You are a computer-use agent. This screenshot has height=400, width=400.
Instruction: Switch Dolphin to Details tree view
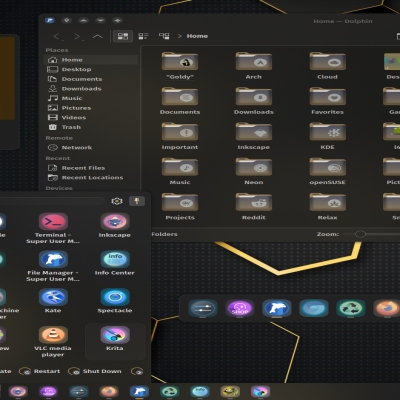click(x=164, y=36)
